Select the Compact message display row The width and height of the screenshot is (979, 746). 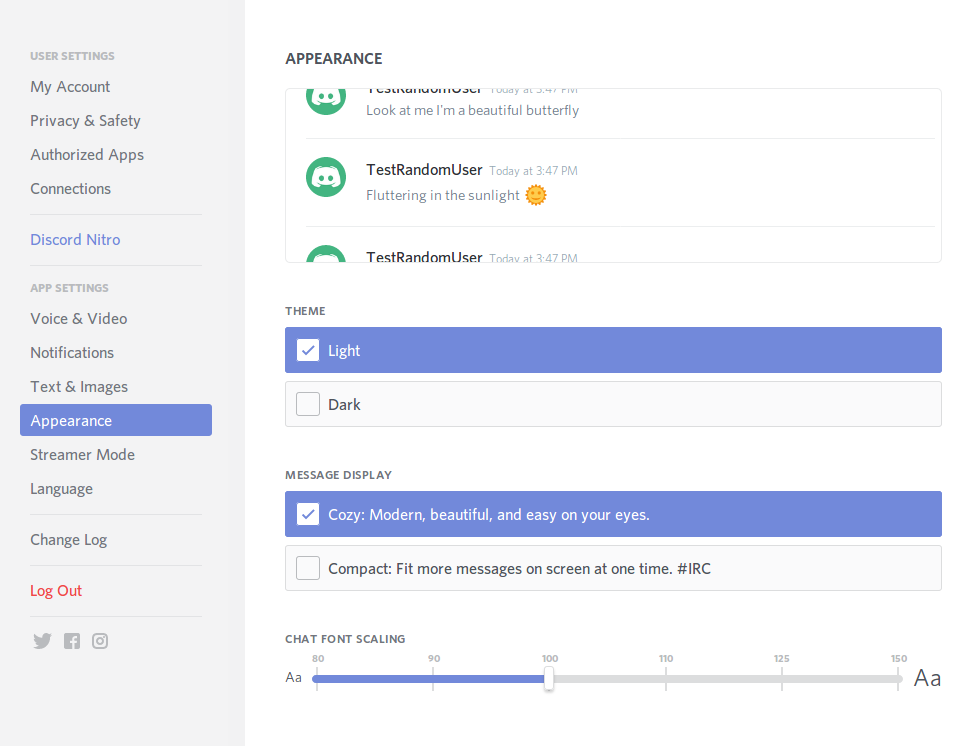613,568
